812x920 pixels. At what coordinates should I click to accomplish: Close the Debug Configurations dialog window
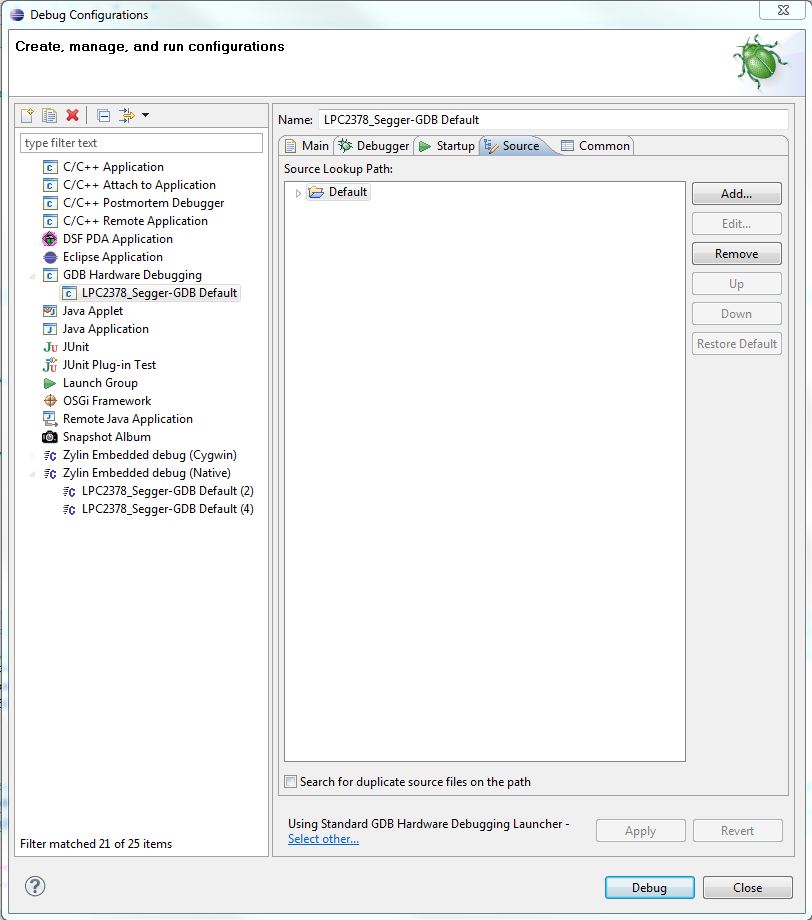click(783, 10)
